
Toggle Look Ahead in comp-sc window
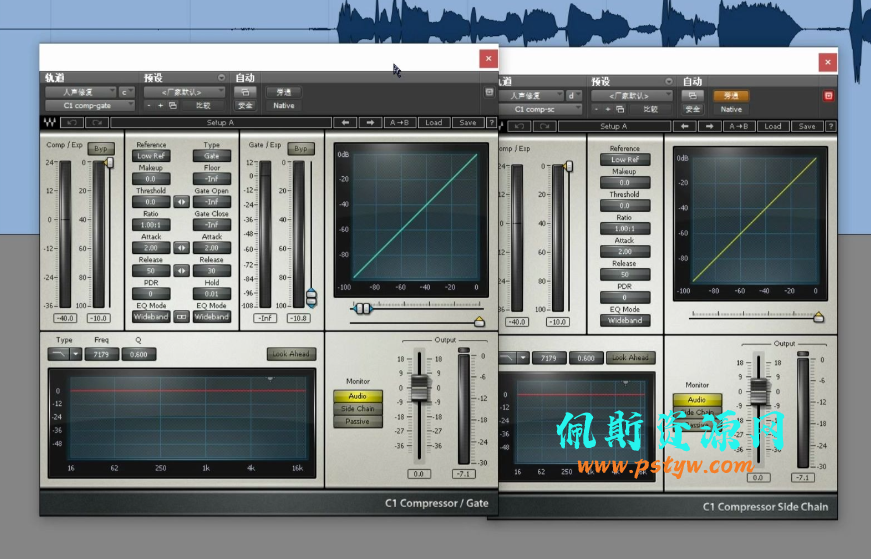[630, 358]
